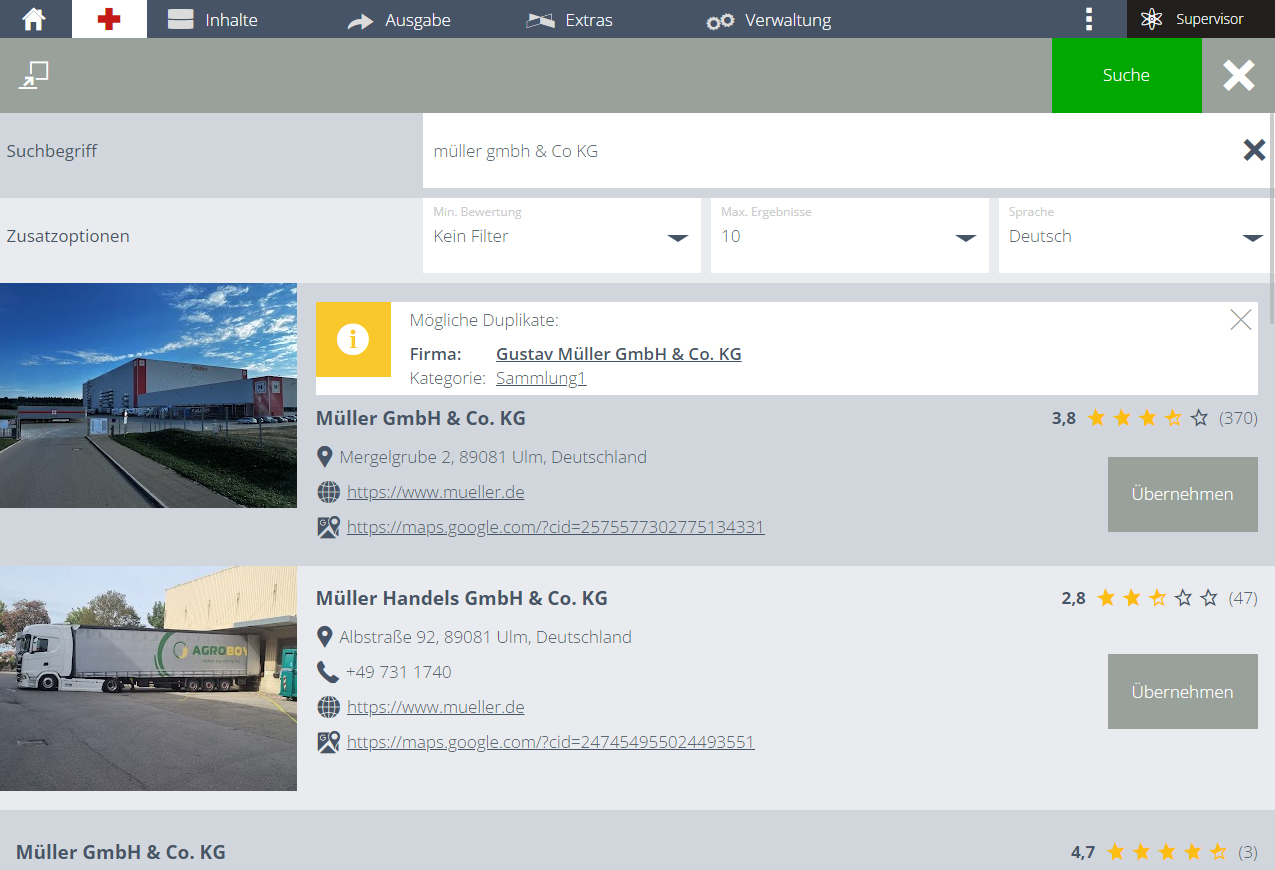Open the maps link ending in 4493551

[x=551, y=742]
